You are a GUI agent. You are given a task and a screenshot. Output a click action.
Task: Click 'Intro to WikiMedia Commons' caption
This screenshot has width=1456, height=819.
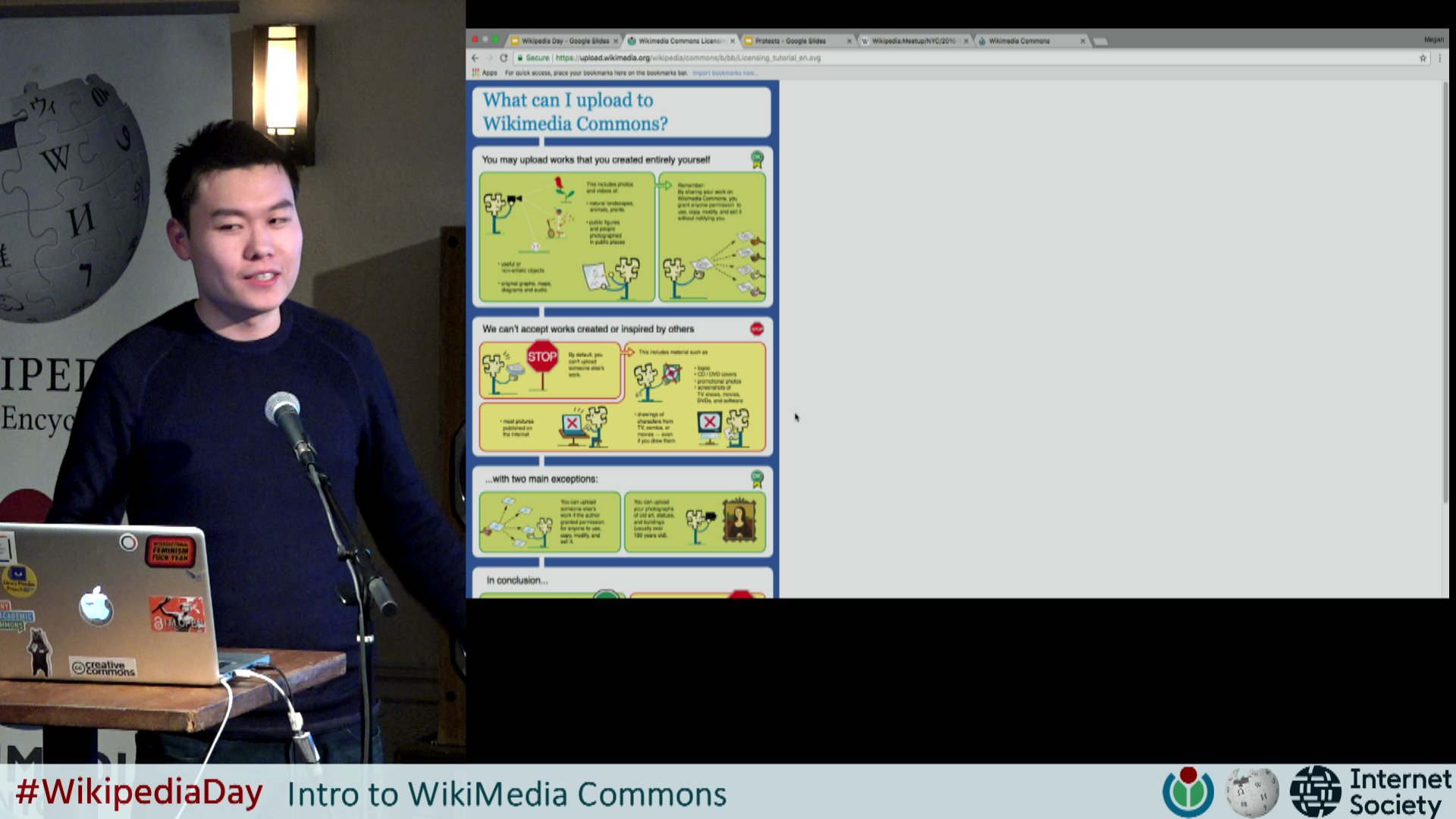point(507,794)
